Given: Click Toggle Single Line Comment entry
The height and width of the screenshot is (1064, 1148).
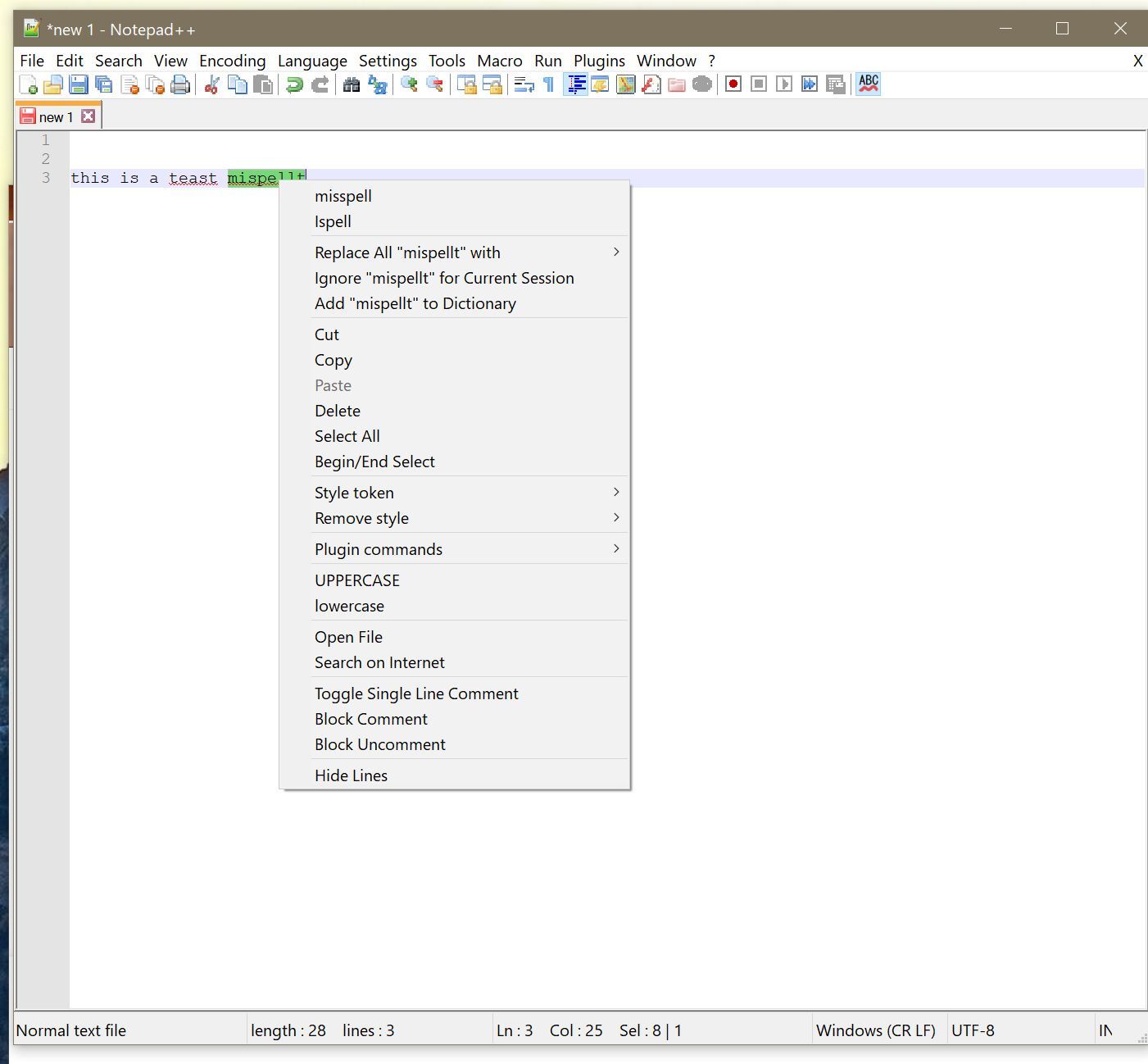Looking at the screenshot, I should pyautogui.click(x=455, y=693).
